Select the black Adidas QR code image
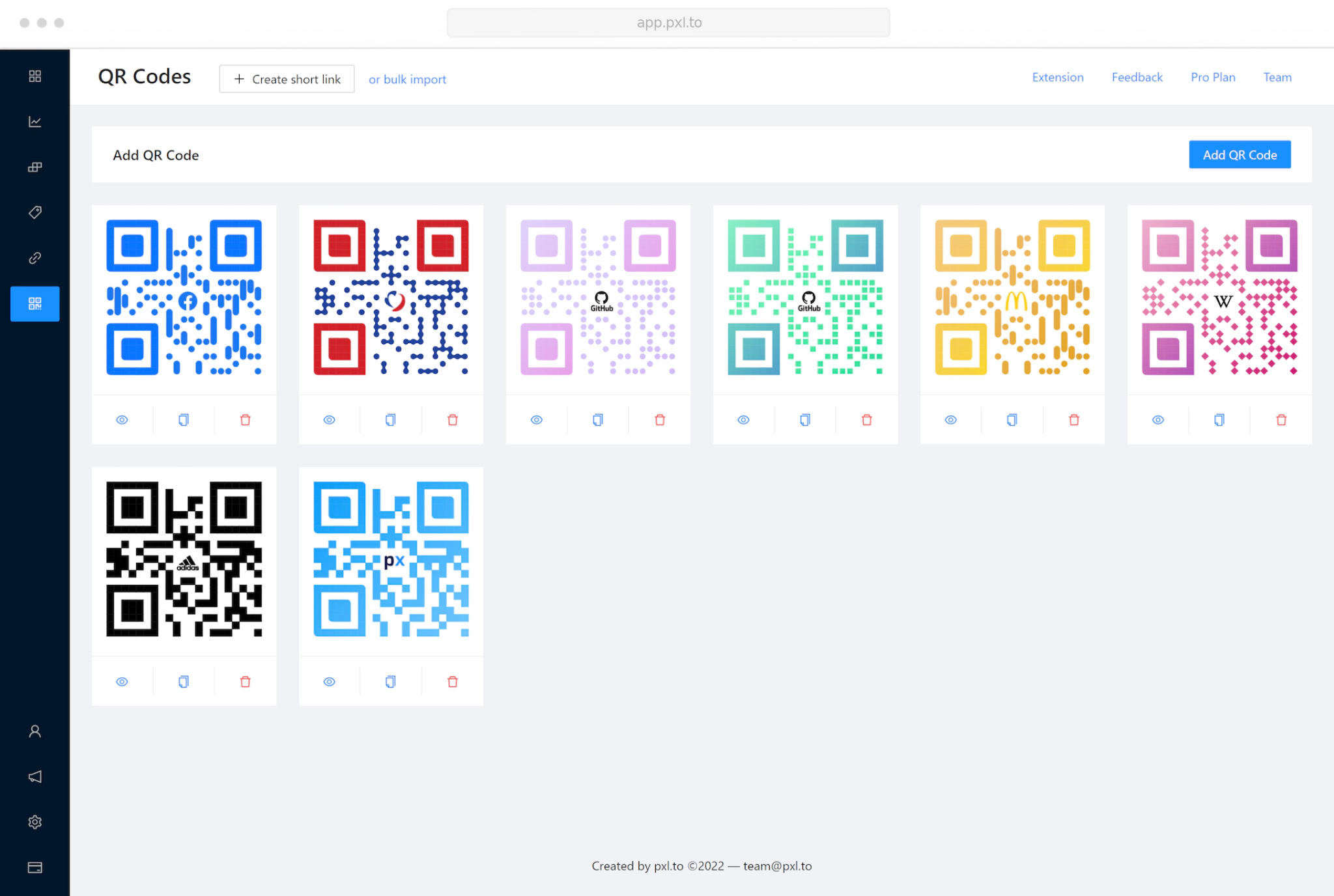 (184, 559)
